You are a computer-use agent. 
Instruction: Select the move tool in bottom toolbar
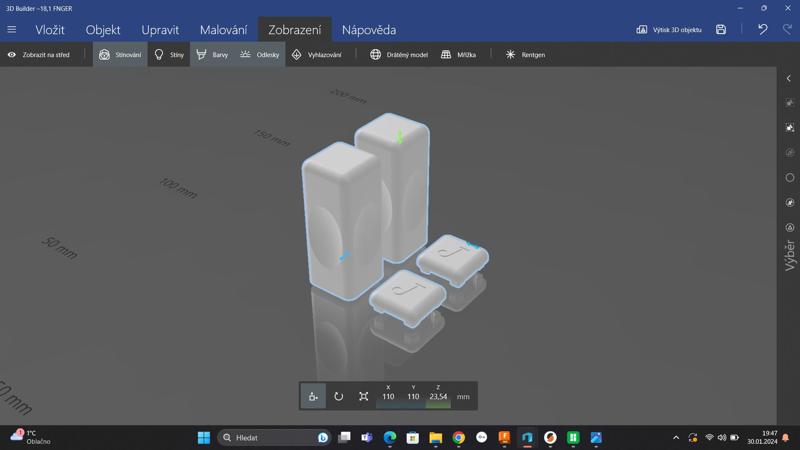[313, 396]
